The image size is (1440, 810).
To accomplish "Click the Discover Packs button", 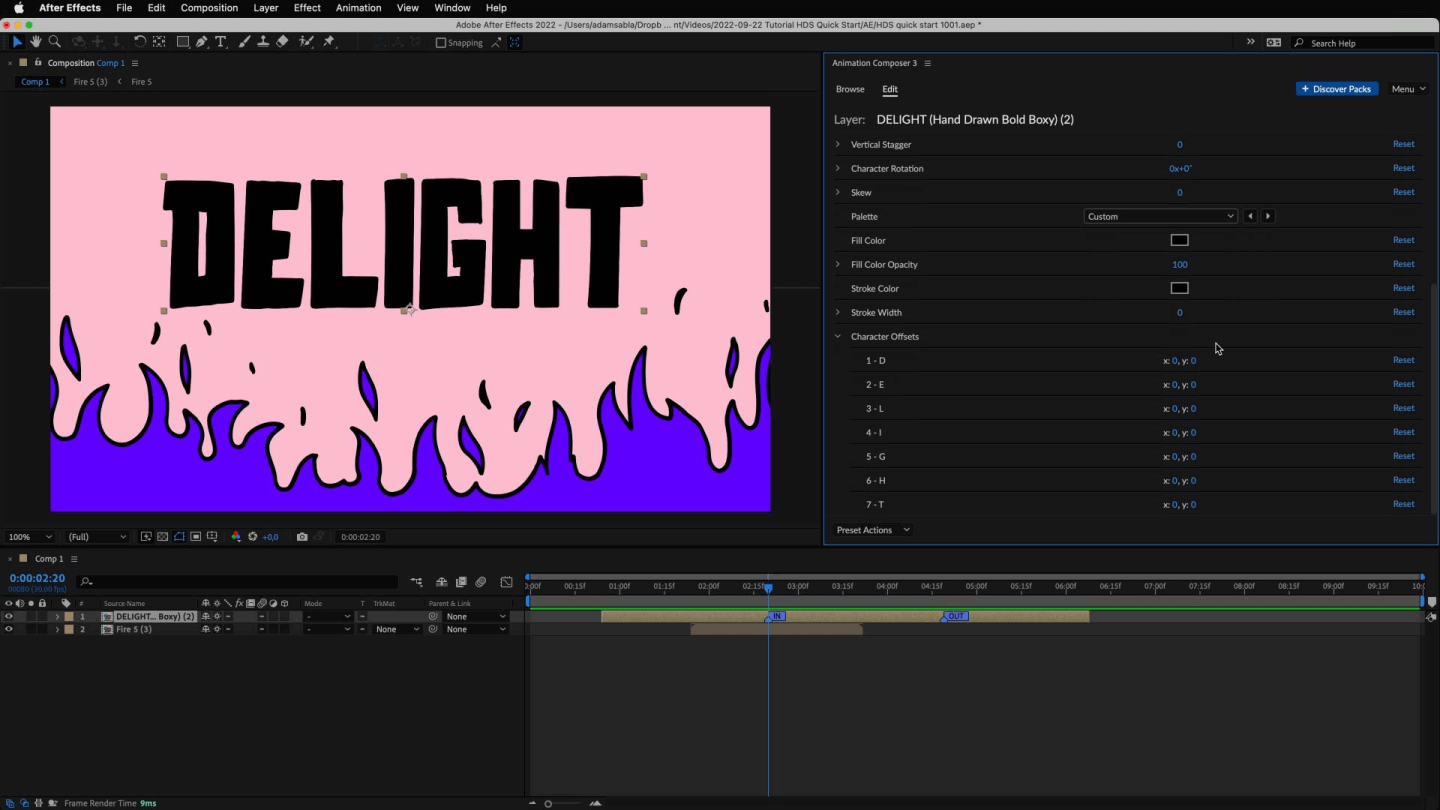I will (x=1337, y=89).
